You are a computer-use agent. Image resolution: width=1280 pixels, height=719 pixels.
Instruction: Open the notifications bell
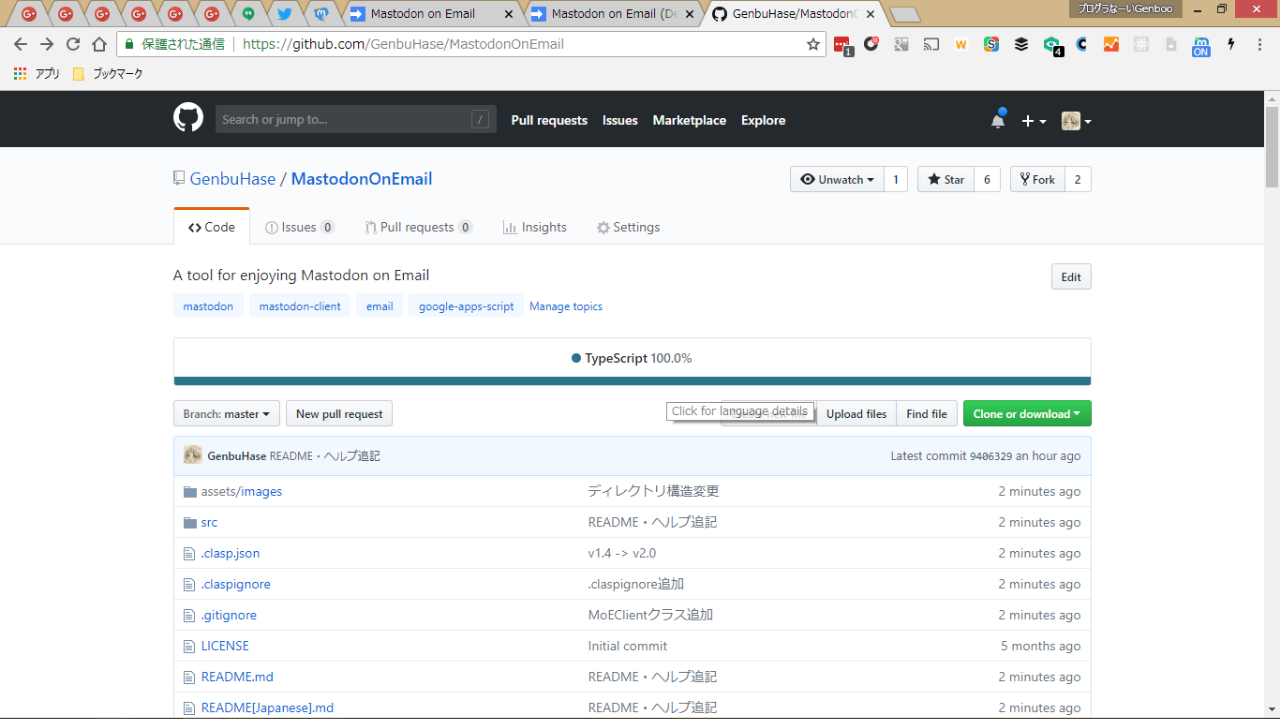pos(997,120)
